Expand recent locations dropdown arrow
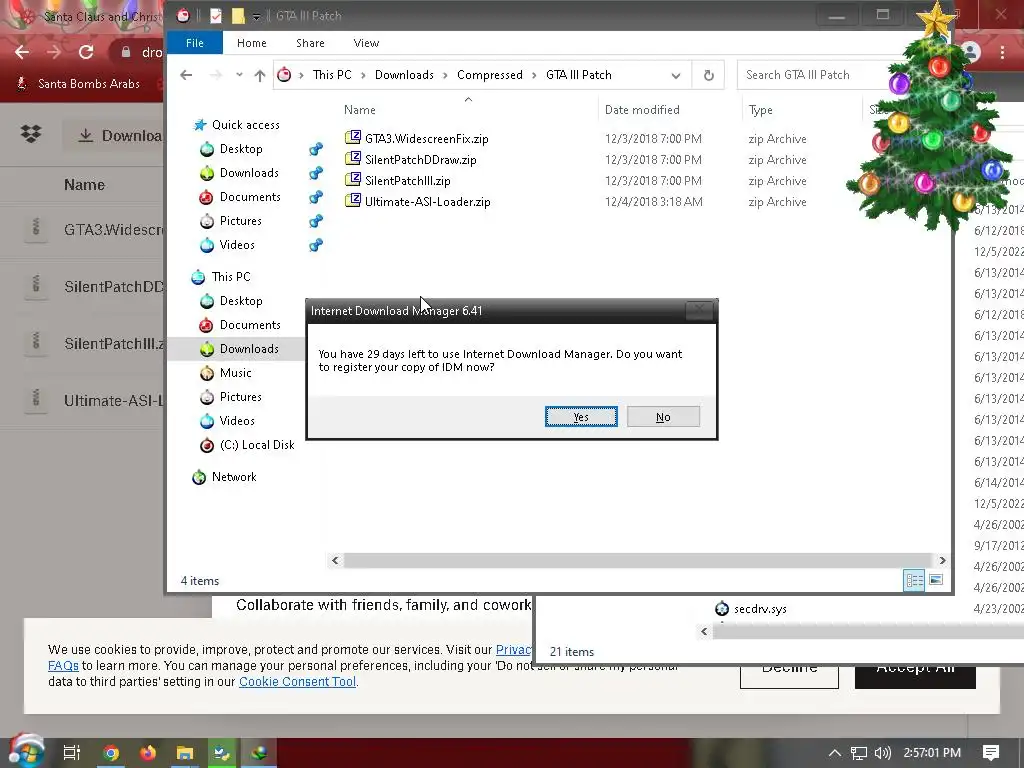 [239, 75]
